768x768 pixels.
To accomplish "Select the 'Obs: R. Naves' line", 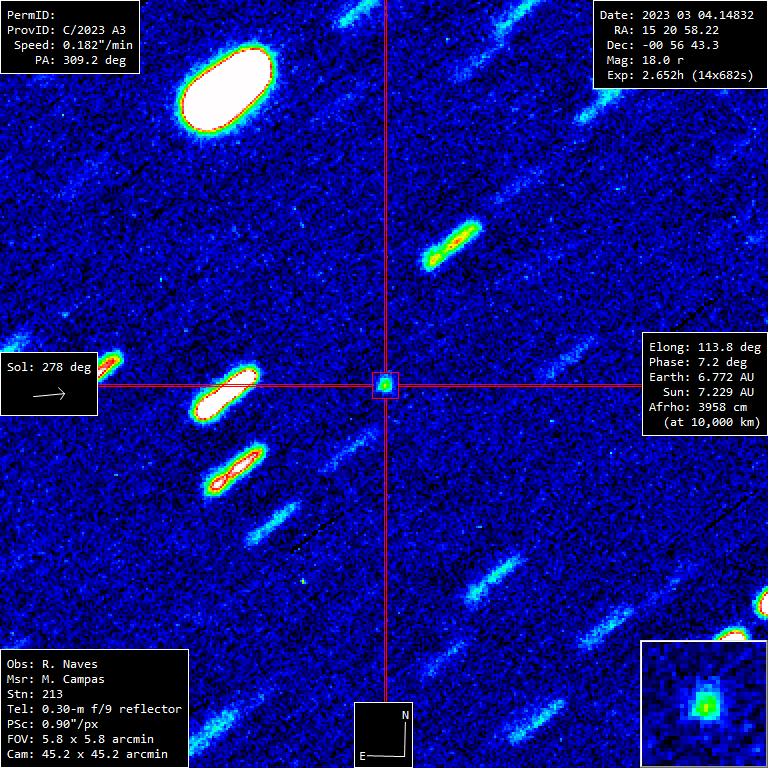I will 52,664.
